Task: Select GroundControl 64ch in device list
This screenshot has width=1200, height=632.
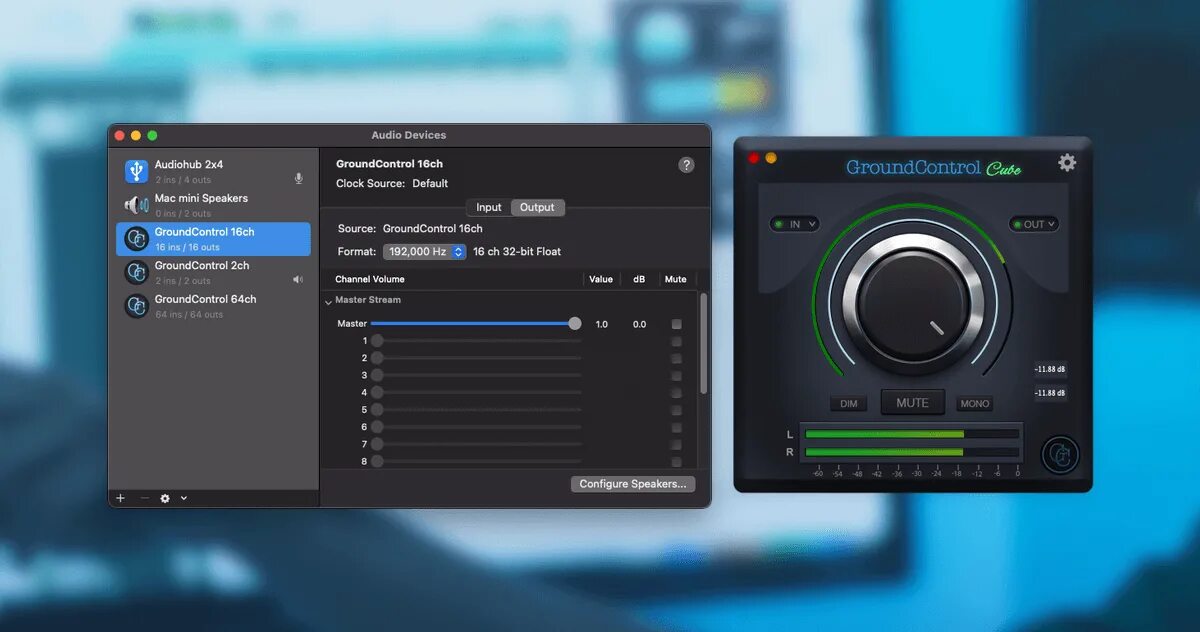Action: coord(213,306)
